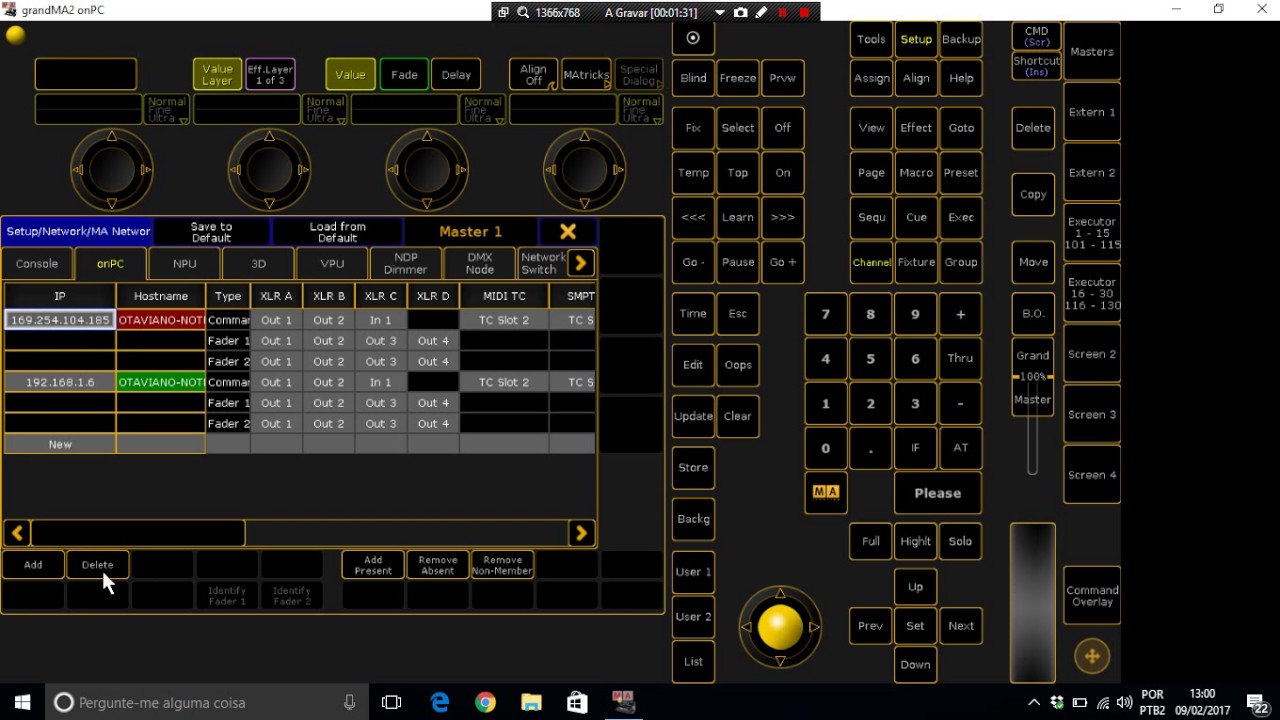Switch to the 3D tab

259,264
